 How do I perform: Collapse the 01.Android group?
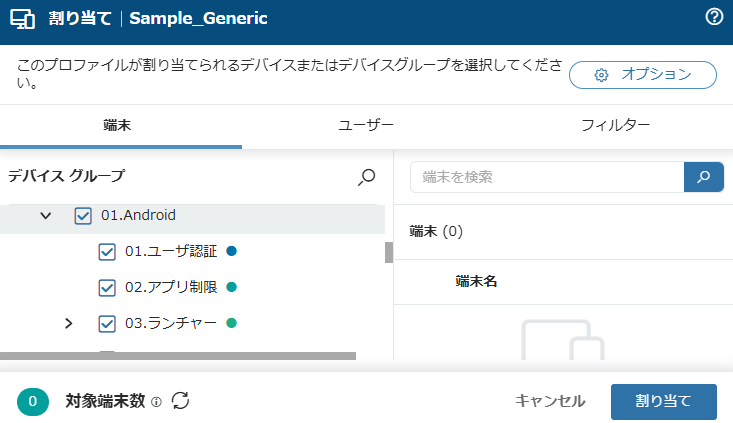point(45,215)
